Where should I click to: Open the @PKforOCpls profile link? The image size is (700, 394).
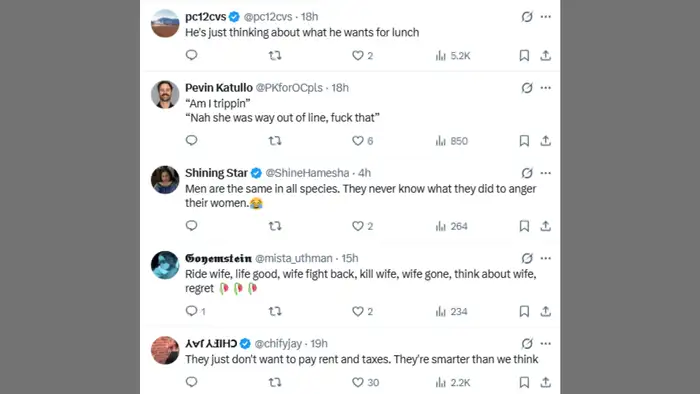pos(289,87)
